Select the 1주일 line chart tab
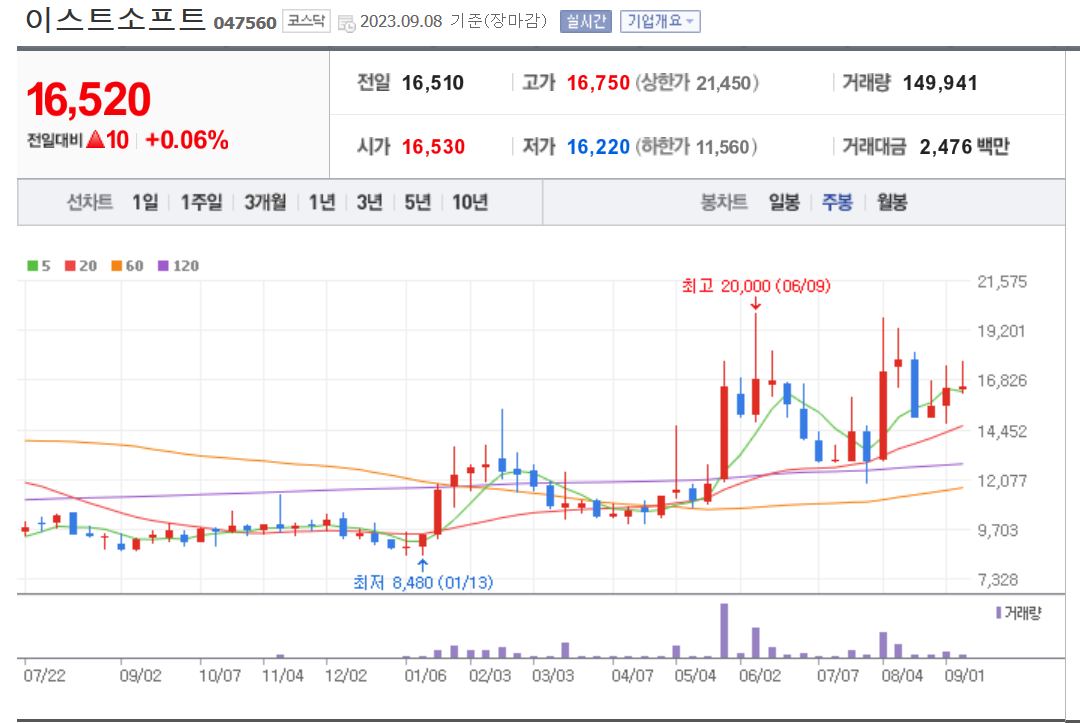The image size is (1080, 723). (x=201, y=202)
